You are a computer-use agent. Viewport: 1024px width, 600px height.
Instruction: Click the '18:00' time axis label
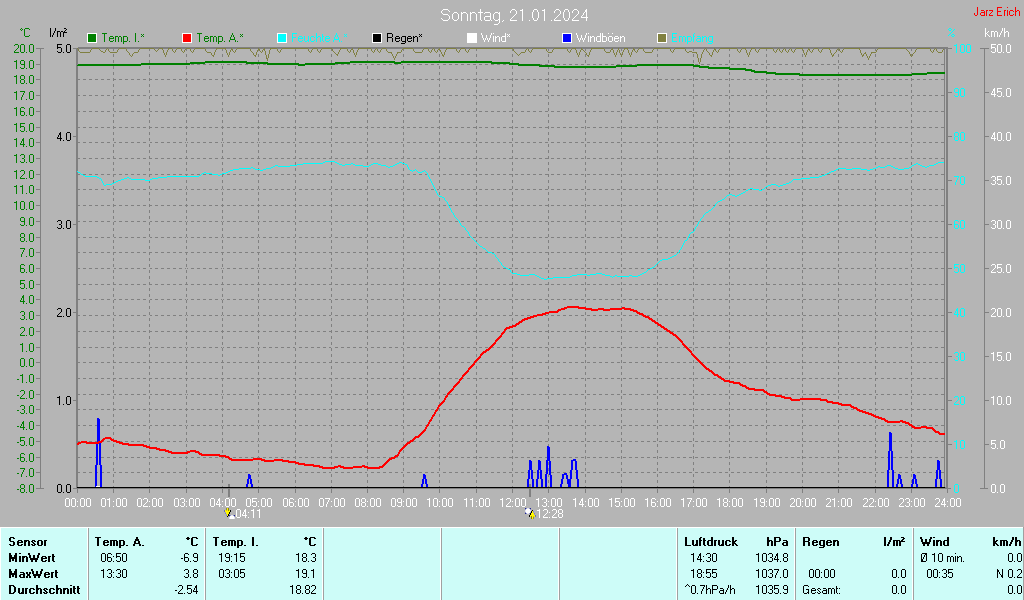tap(729, 503)
